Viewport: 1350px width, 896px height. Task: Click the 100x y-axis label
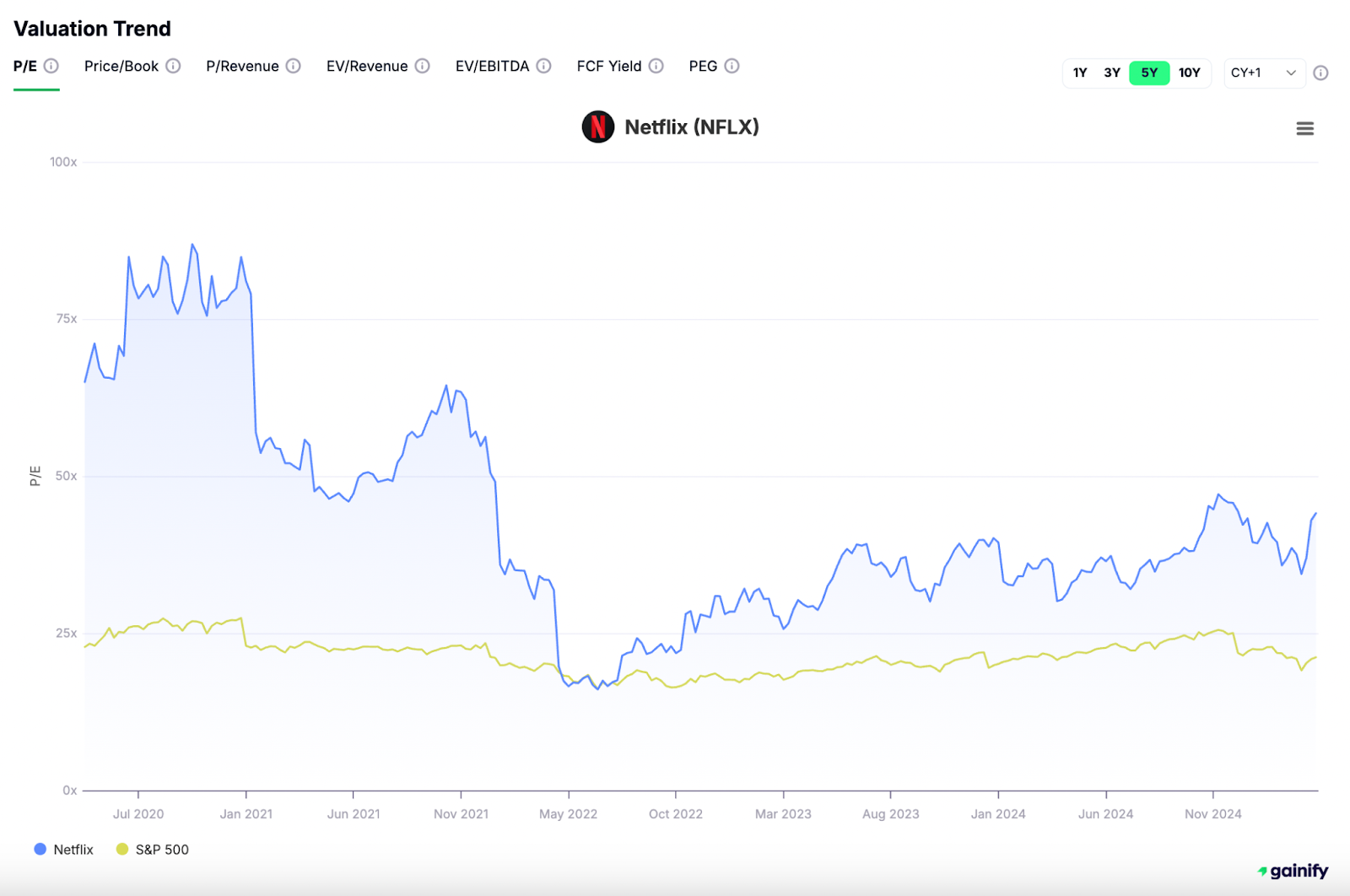pos(63,162)
